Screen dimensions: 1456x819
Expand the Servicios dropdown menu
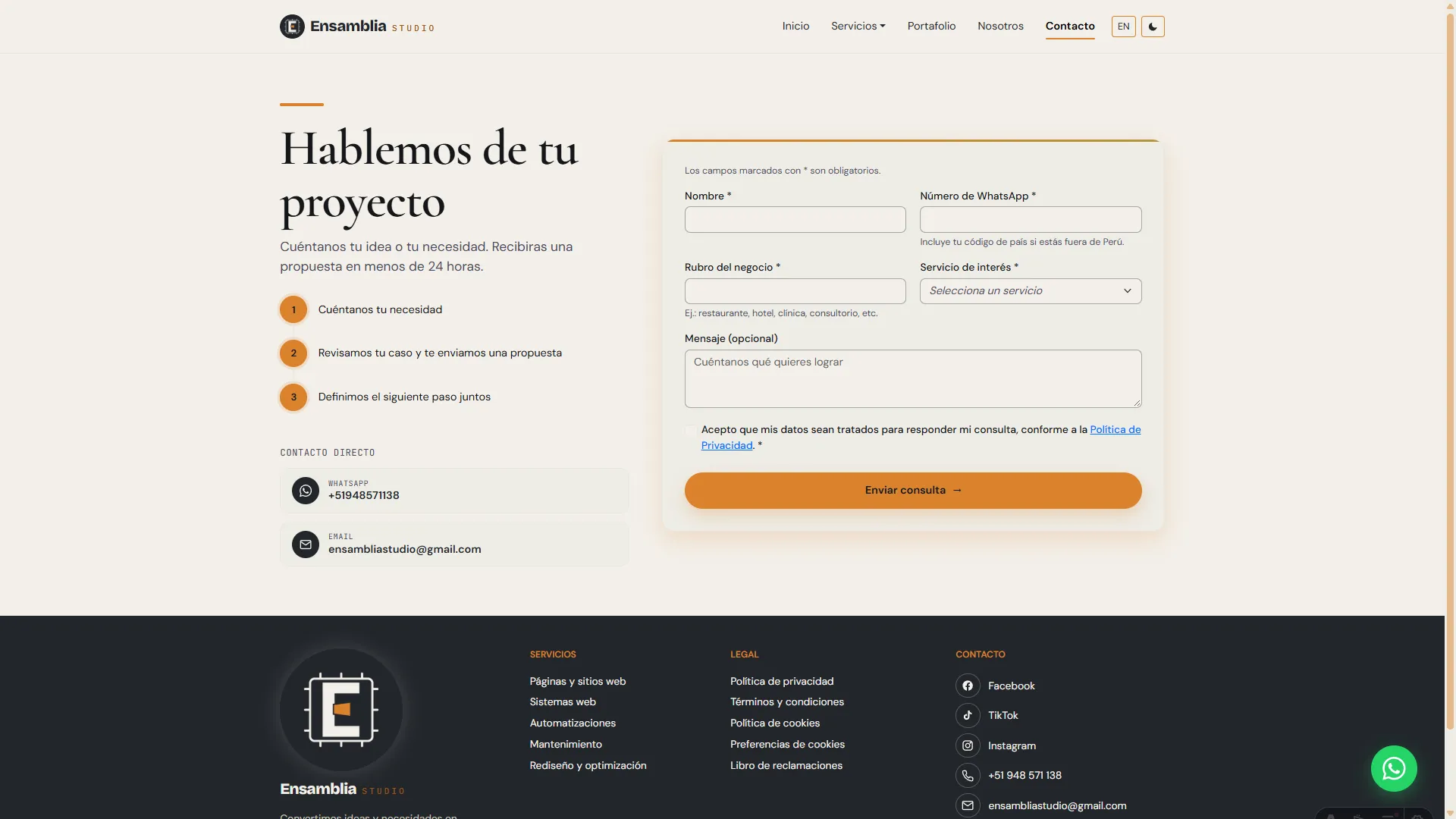point(858,26)
